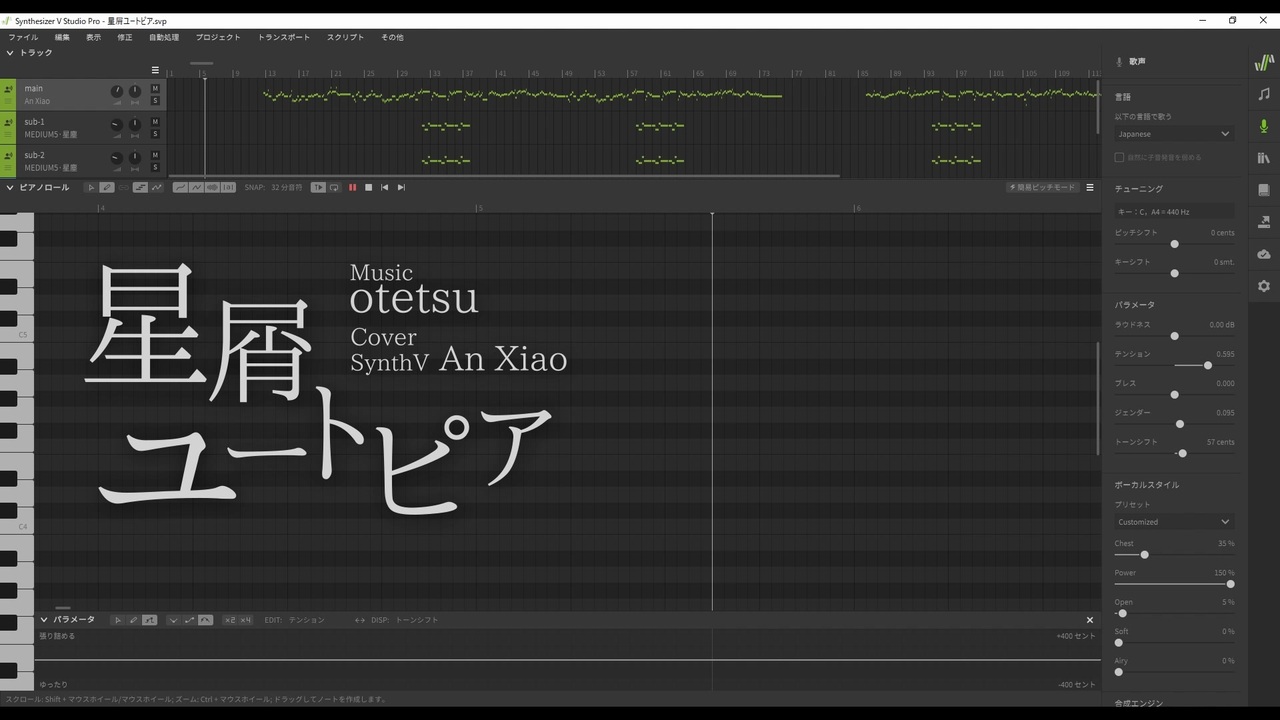The image size is (1280, 720).
Task: Open the render export side panel icon
Action: [x=1264, y=222]
